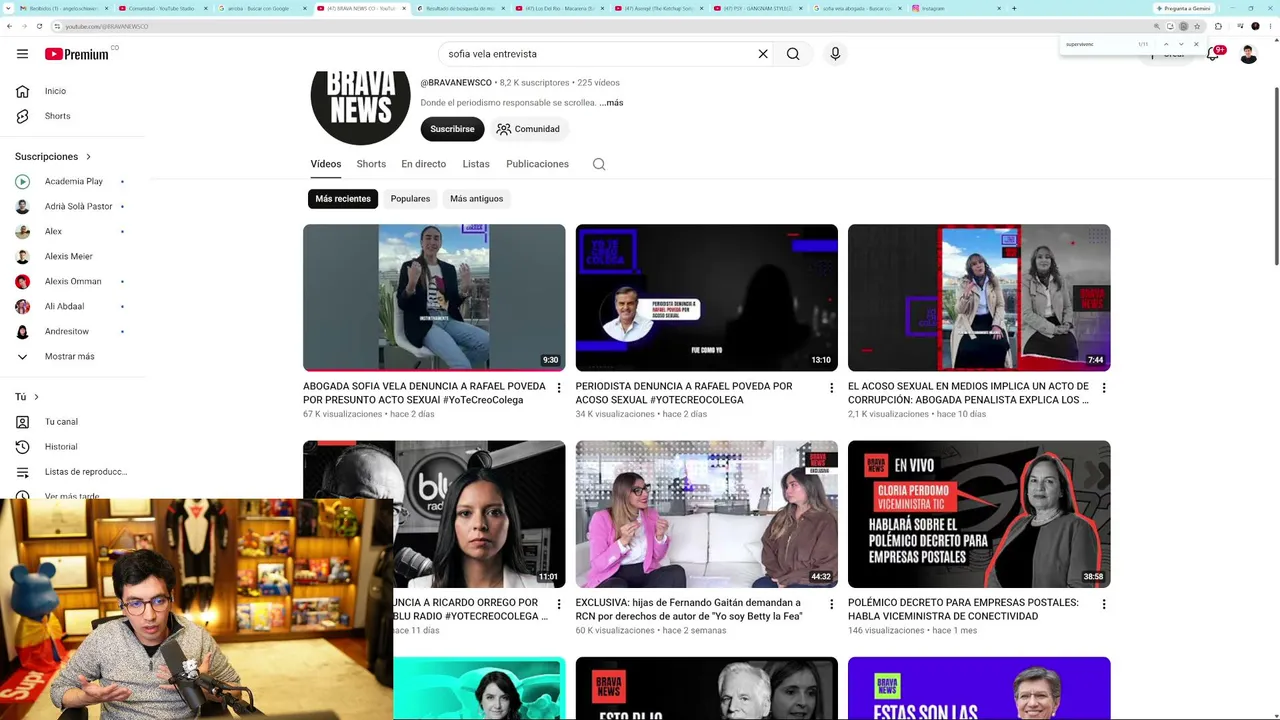
Task: Open a new browser tab
Action: (1014, 8)
